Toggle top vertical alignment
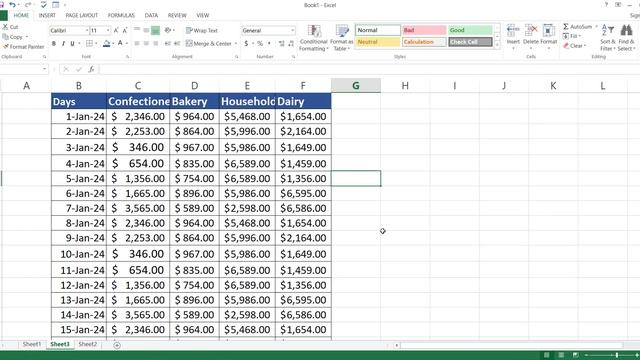 [137, 30]
